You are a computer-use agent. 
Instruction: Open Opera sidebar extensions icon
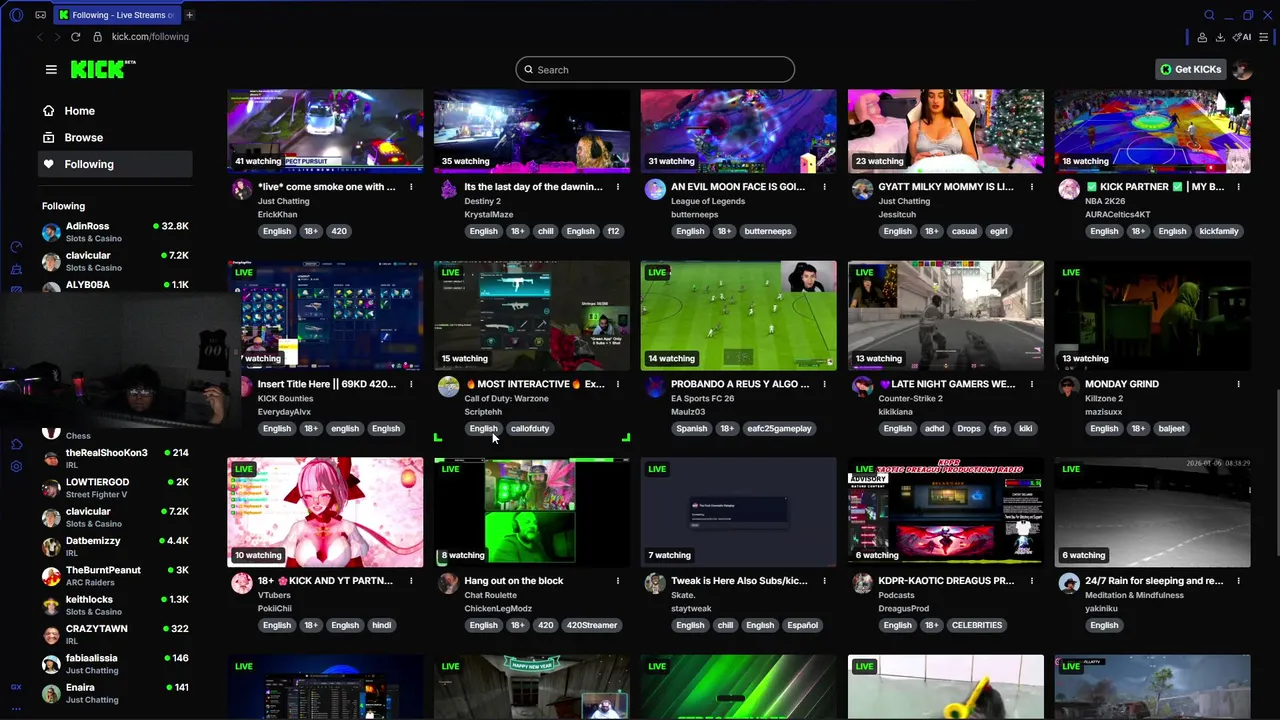click(x=16, y=444)
